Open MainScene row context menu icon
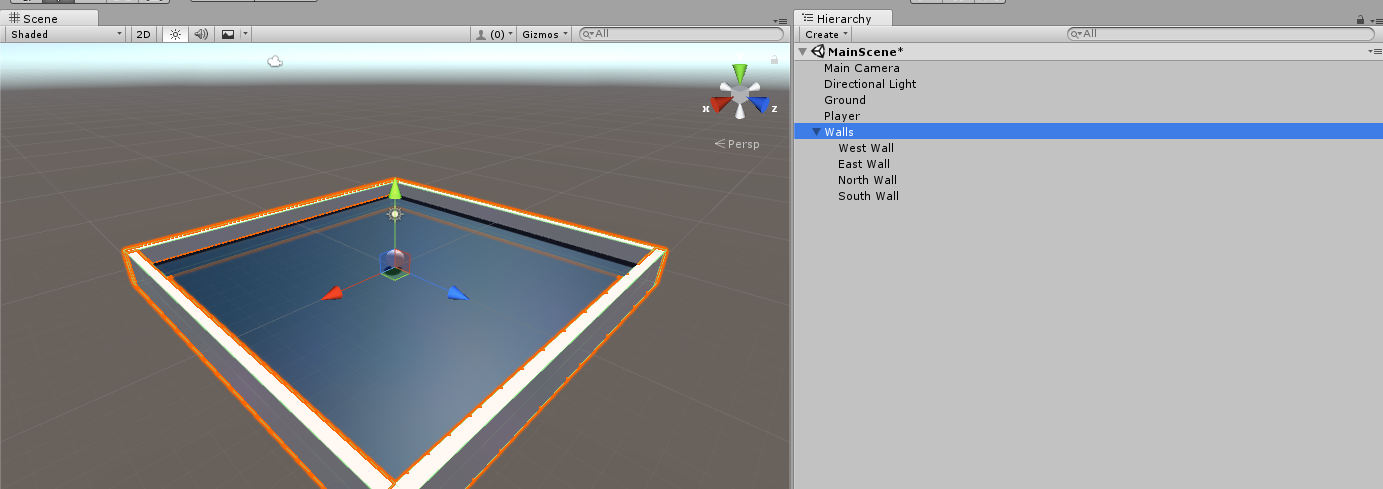Image resolution: width=1383 pixels, height=489 pixels. click(x=1374, y=51)
